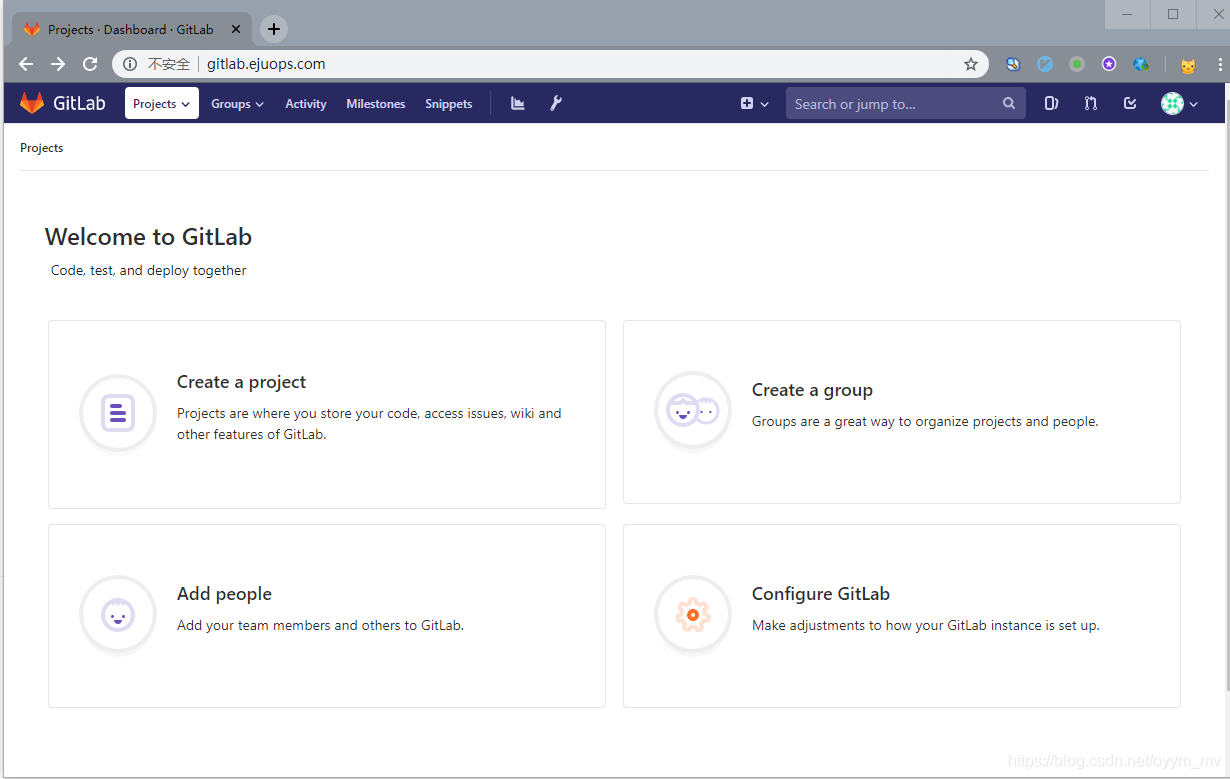Click 'Make adjustments to how' description

[x=925, y=626]
